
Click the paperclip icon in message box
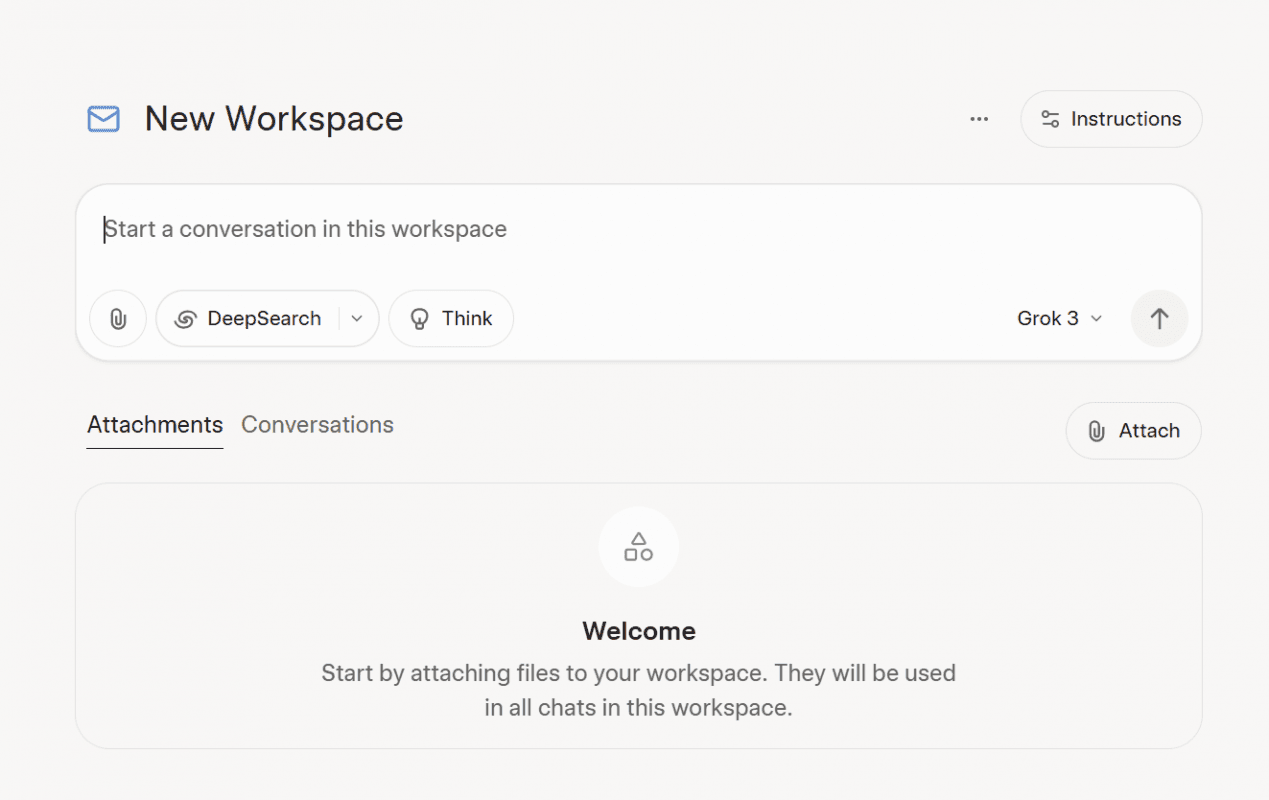pyautogui.click(x=118, y=319)
